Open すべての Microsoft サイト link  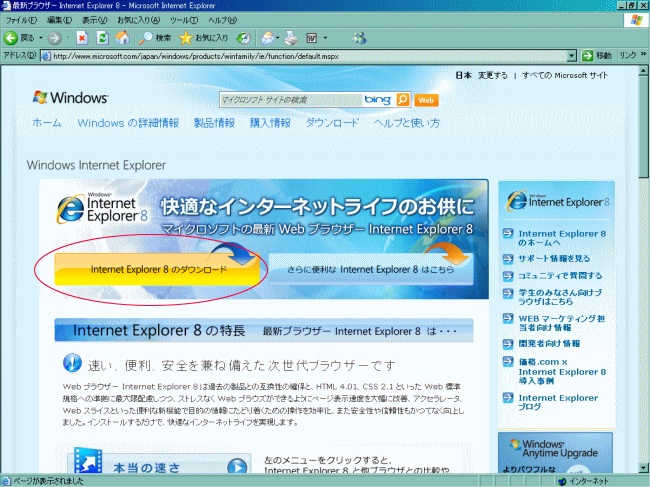(565, 75)
